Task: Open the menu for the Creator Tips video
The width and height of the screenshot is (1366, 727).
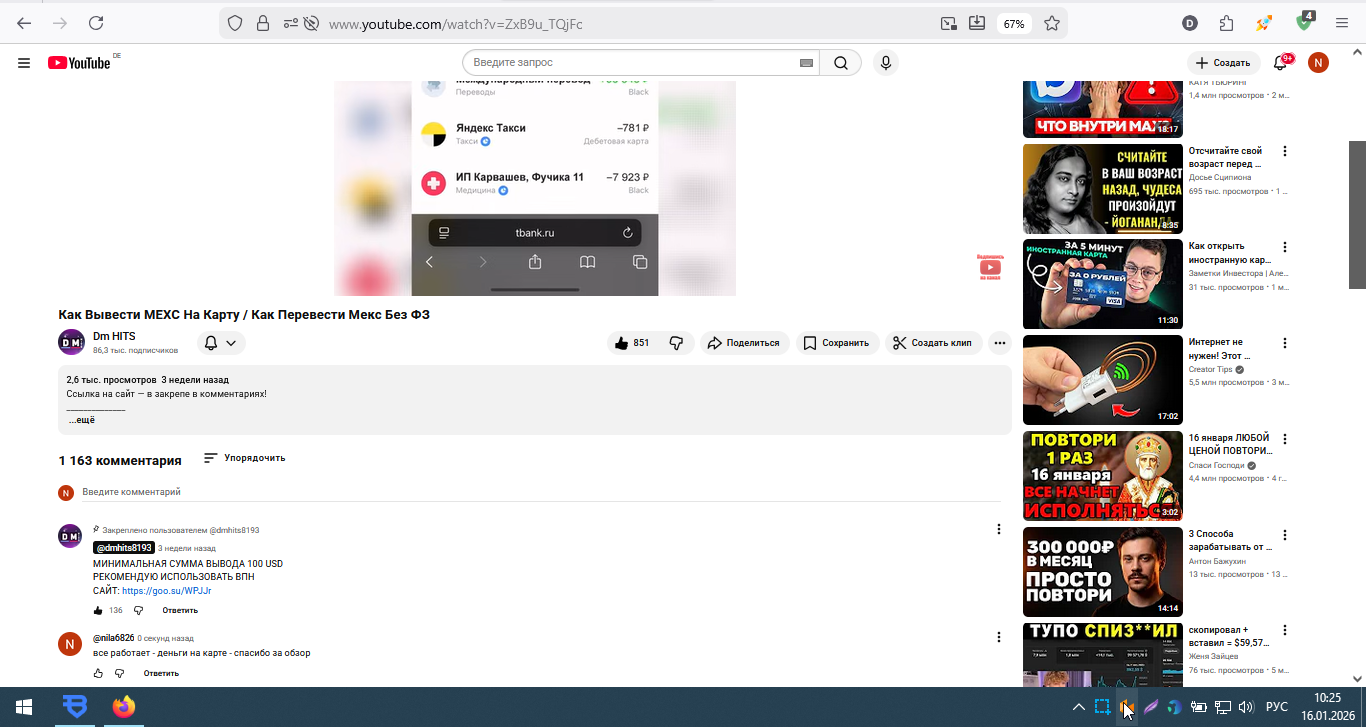Action: coord(1285,342)
